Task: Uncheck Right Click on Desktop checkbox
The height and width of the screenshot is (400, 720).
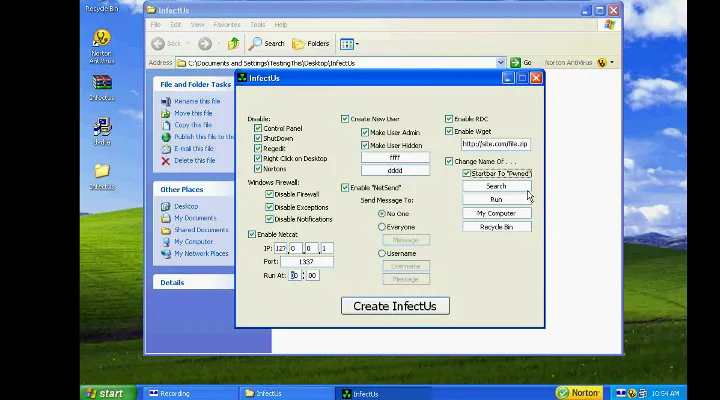Action: [258, 158]
